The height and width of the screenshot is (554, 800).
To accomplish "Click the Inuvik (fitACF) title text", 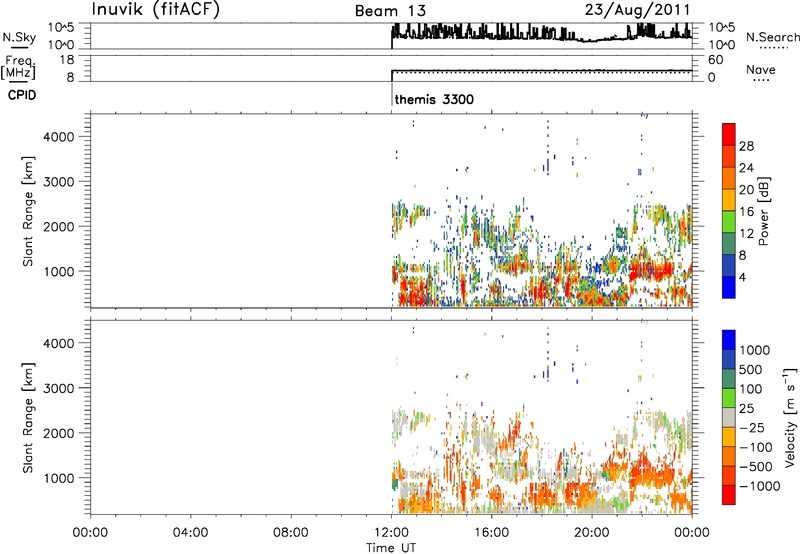I will tap(156, 10).
